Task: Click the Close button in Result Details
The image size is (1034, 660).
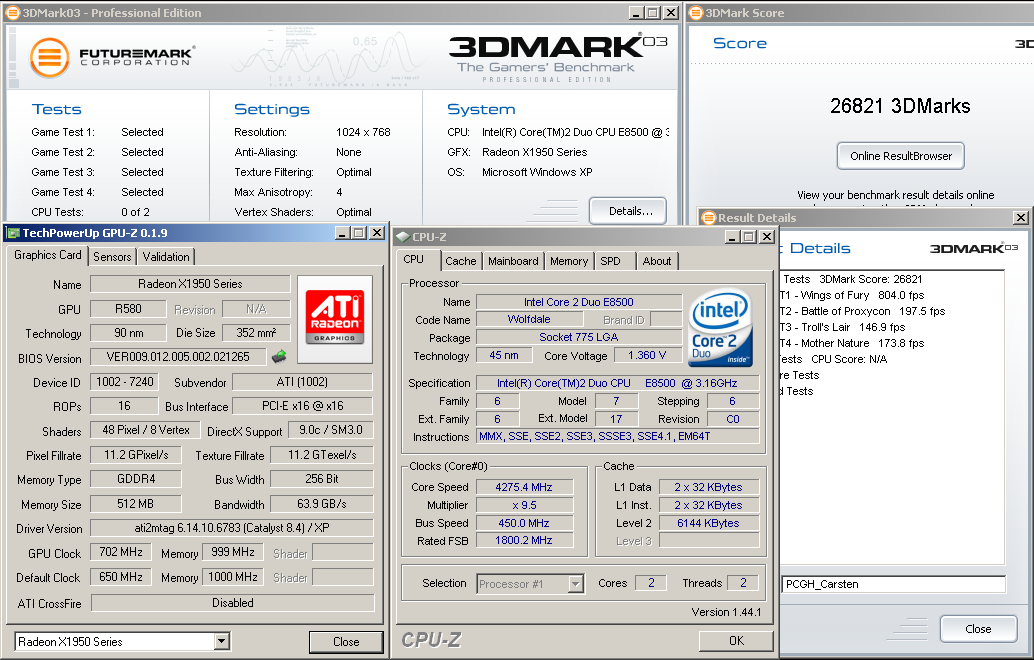Action: coord(979,629)
